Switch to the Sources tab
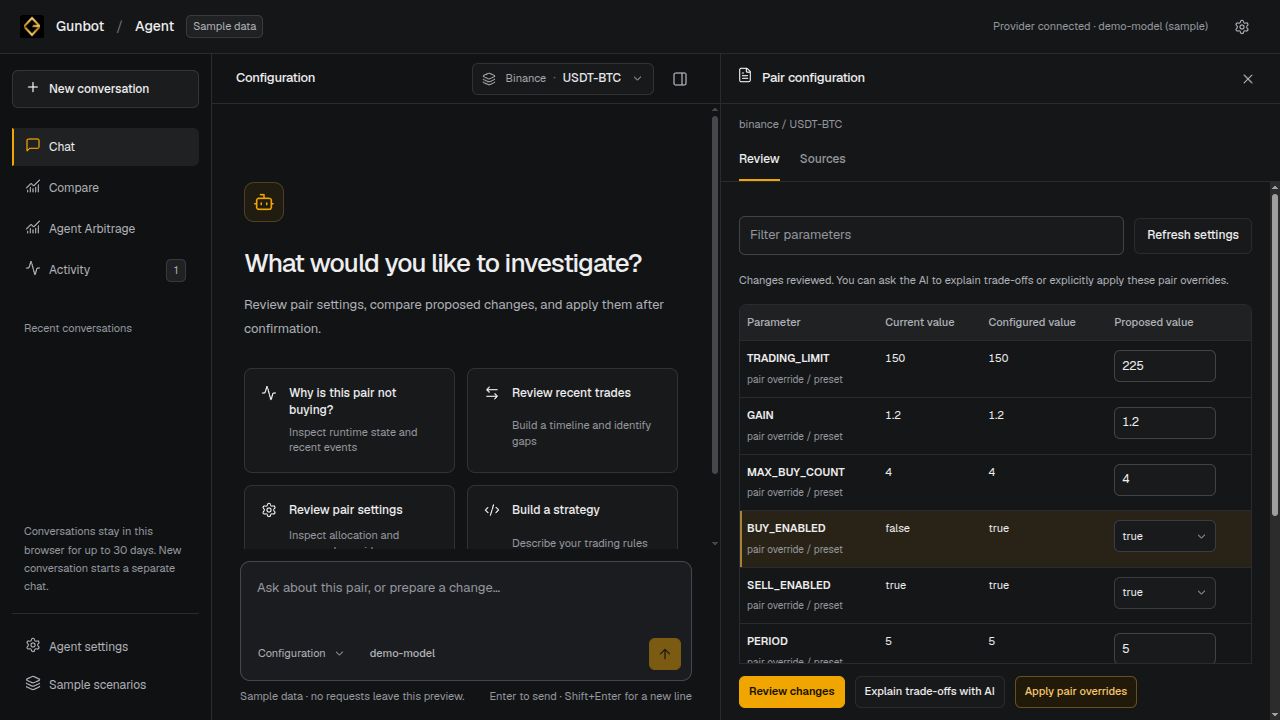 click(x=822, y=159)
